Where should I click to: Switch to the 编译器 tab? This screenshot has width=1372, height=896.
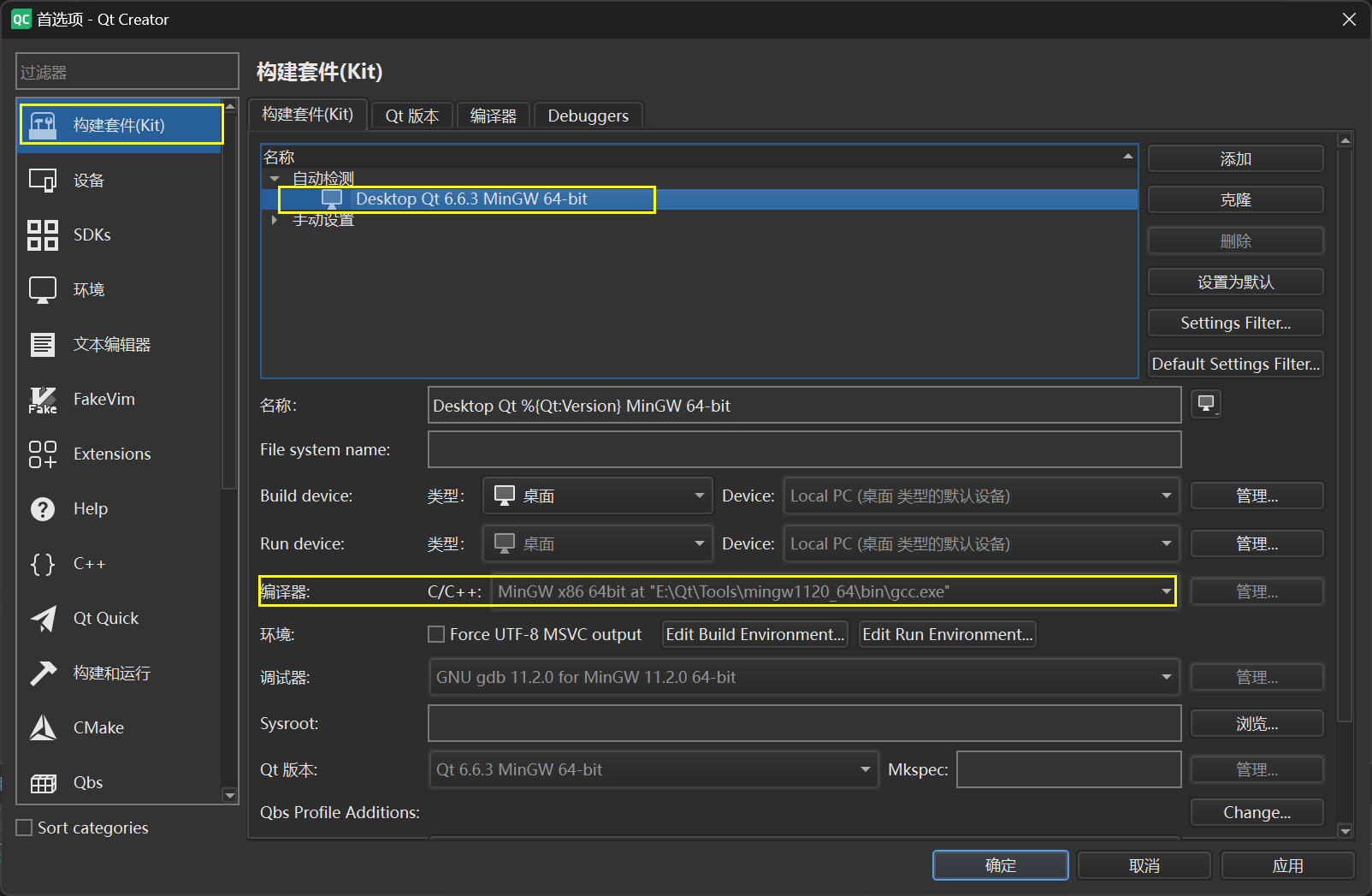pos(494,116)
